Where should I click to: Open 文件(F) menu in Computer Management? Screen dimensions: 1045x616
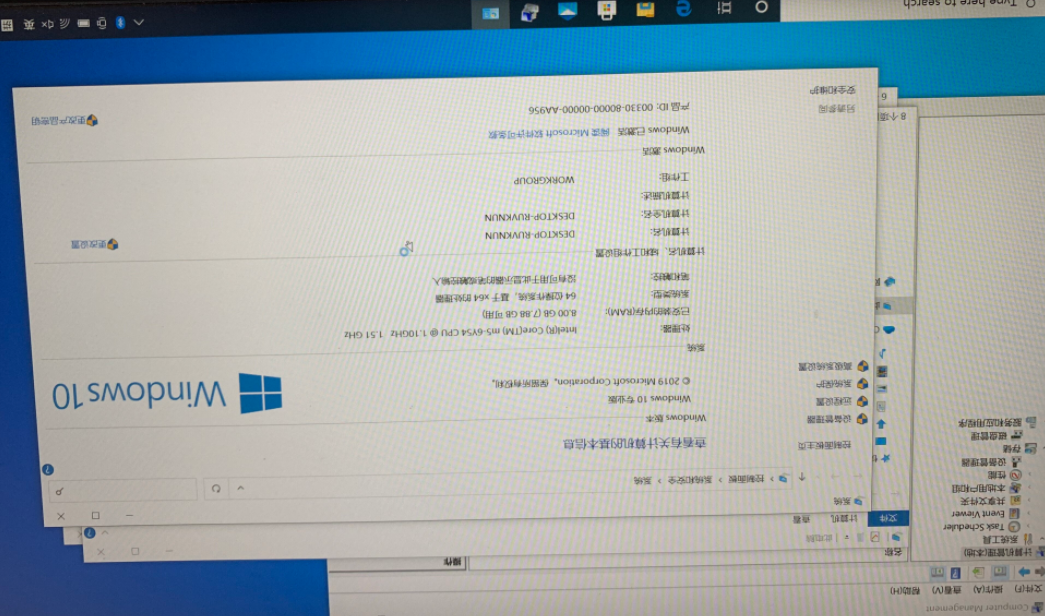(1028, 589)
